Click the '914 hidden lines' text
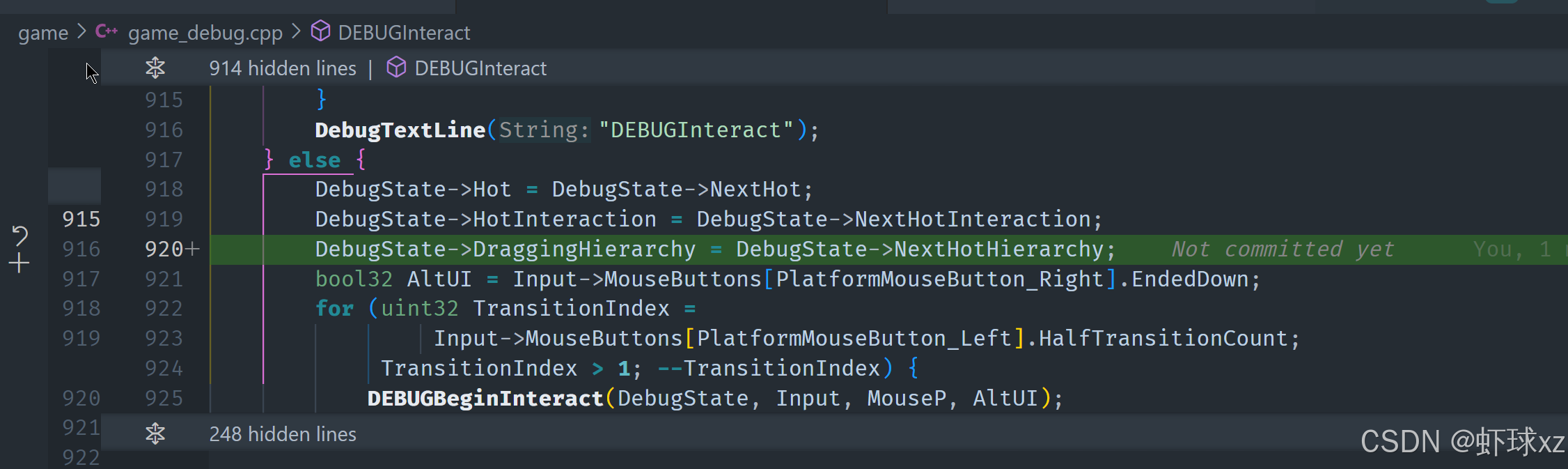This screenshot has width=1568, height=469. pos(283,68)
